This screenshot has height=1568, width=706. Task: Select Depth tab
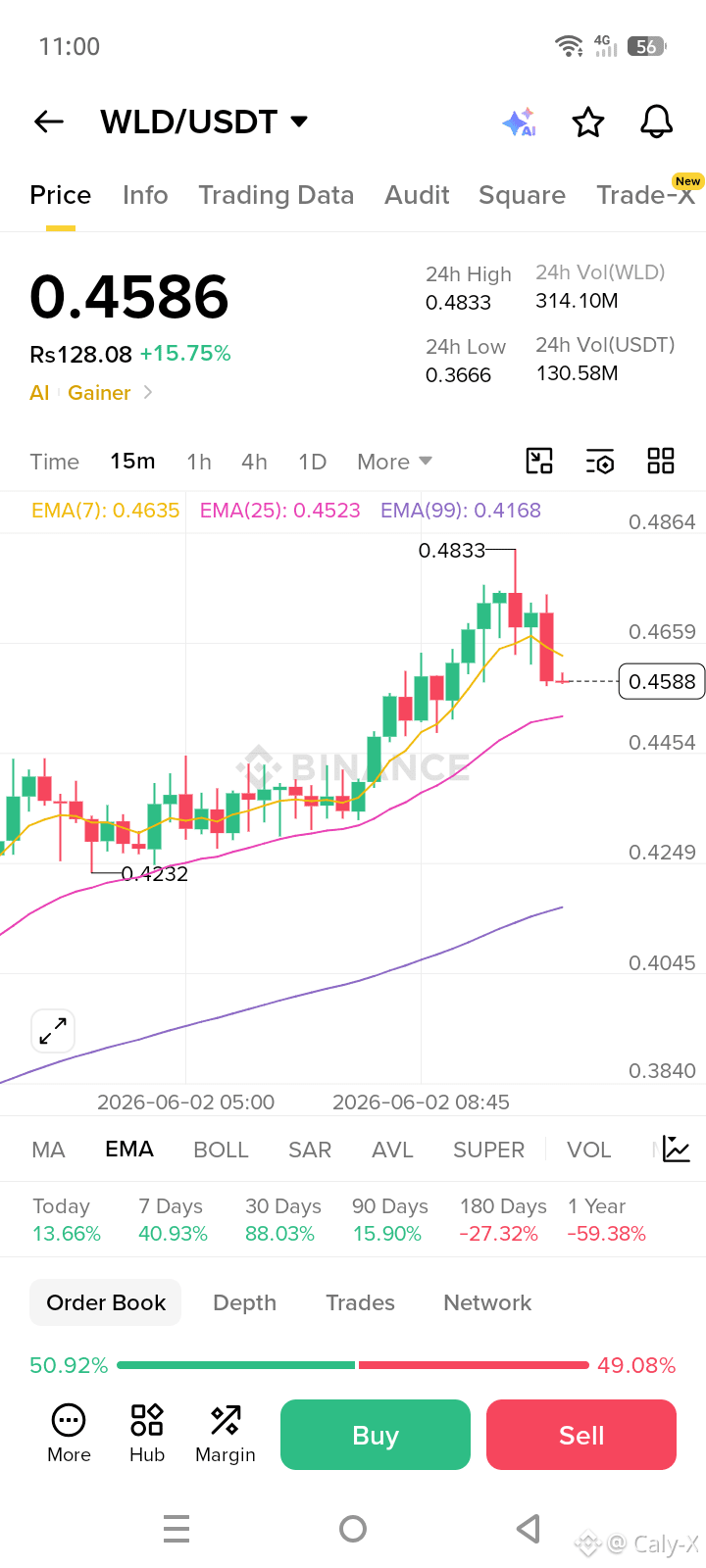tap(244, 1302)
